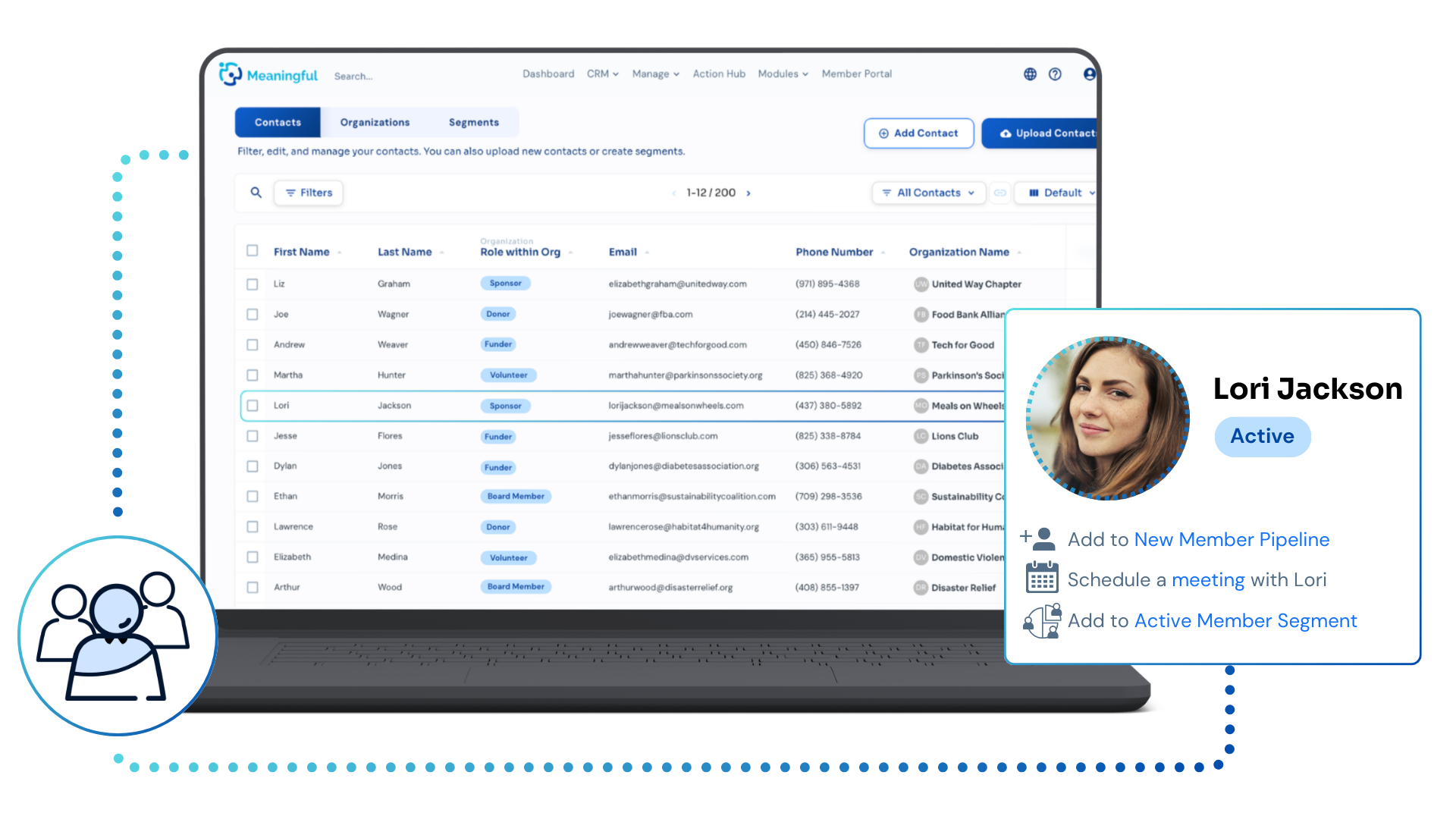Click the link icon next to All Contacts
1456x819 pixels.
[x=1000, y=193]
